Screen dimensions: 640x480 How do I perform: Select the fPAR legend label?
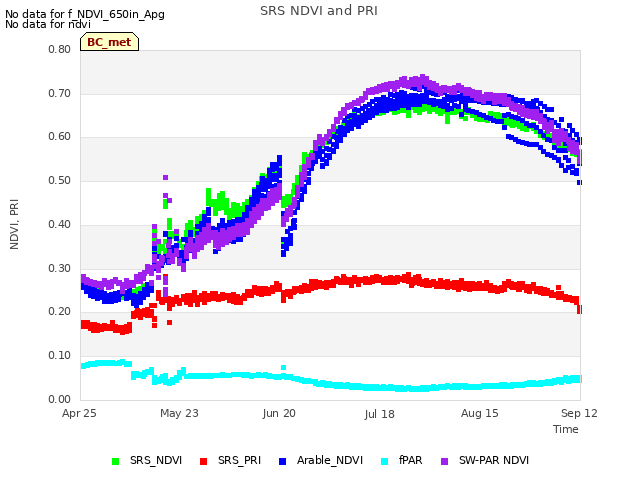tap(410, 460)
